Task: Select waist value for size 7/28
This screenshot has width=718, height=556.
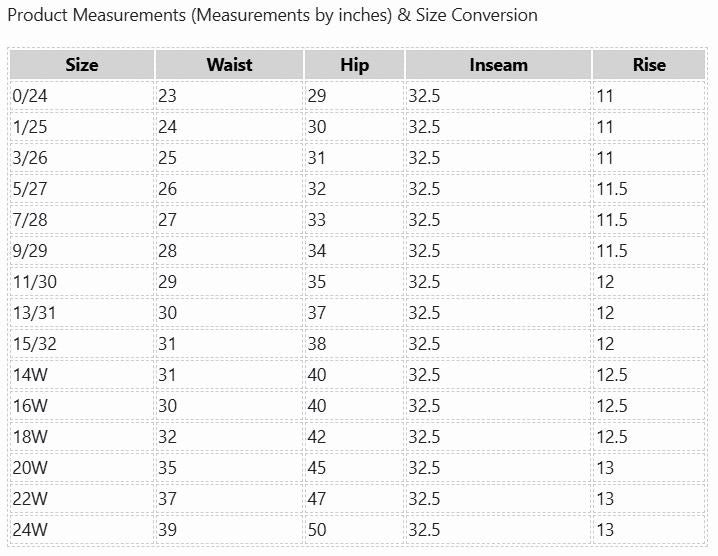Action: (x=168, y=220)
